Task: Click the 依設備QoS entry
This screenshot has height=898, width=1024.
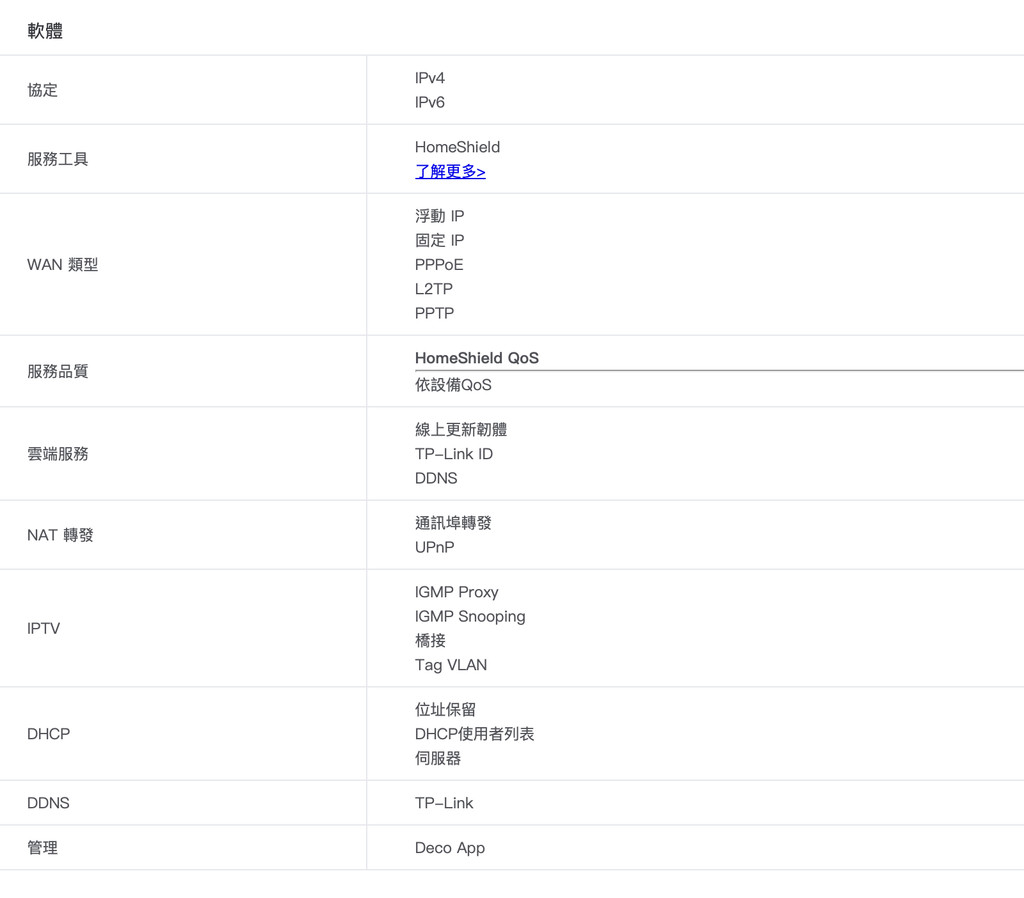Action: (453, 385)
